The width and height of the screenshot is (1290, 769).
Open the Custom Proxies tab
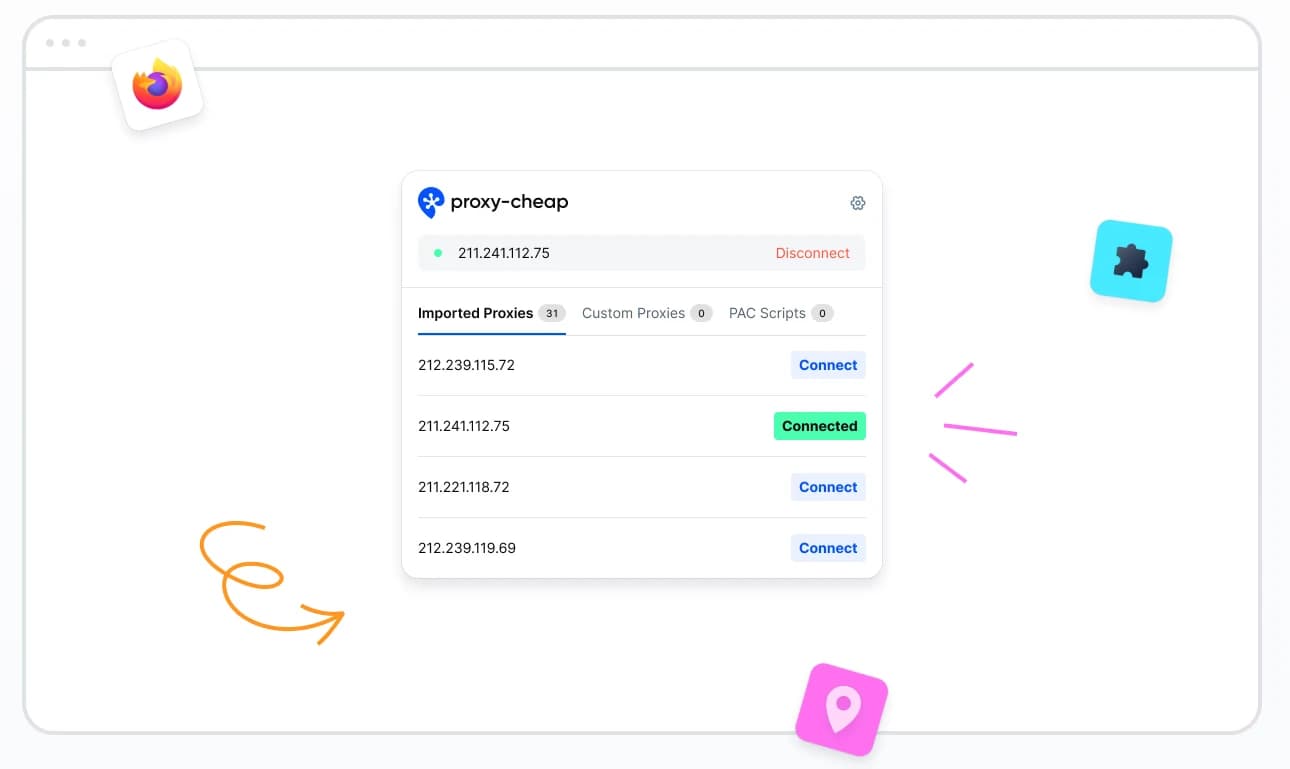(x=633, y=313)
